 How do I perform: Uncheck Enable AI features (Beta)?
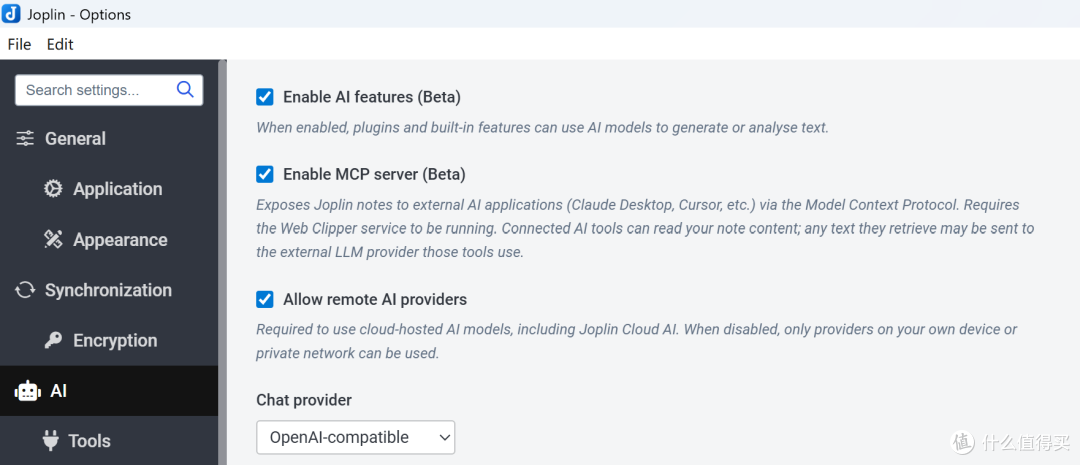pyautogui.click(x=264, y=97)
